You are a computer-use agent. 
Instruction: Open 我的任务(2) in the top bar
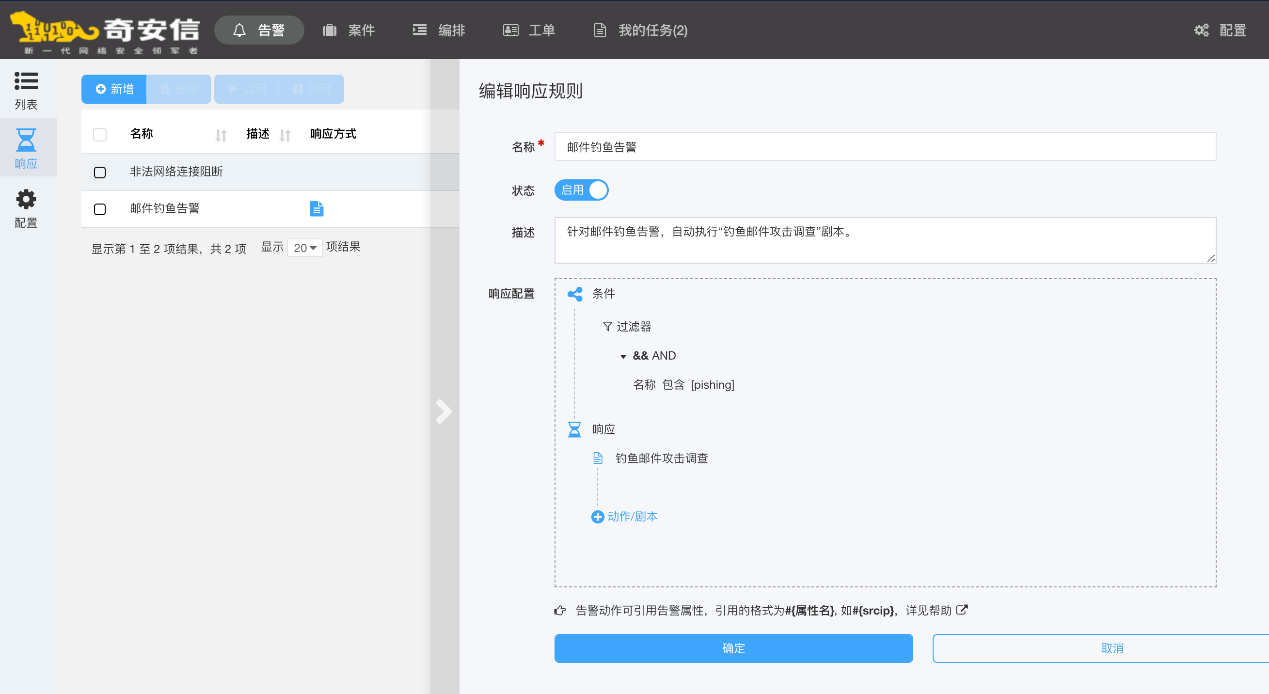(x=640, y=30)
